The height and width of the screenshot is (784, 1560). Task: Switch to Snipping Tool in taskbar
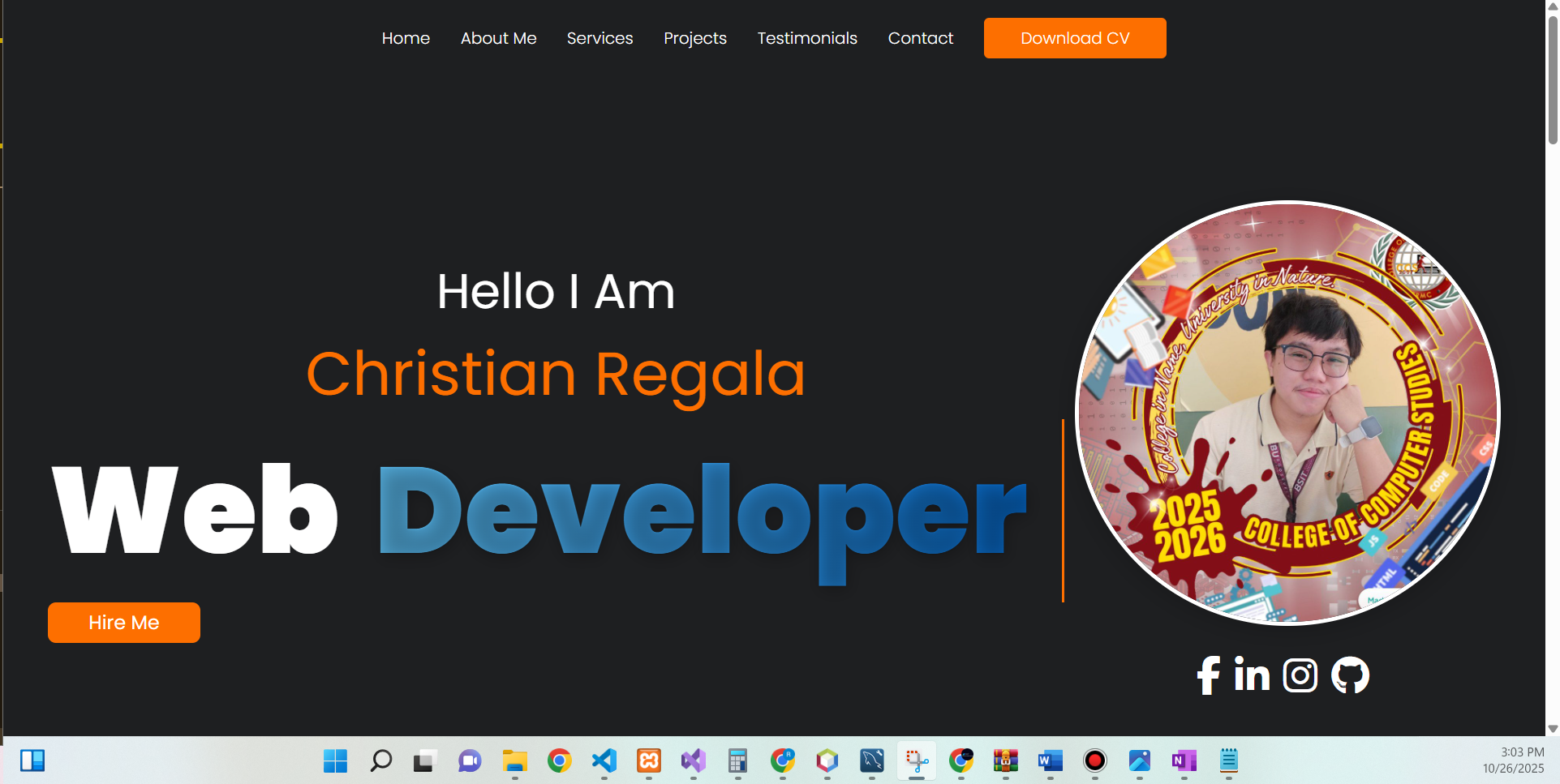pyautogui.click(x=917, y=760)
